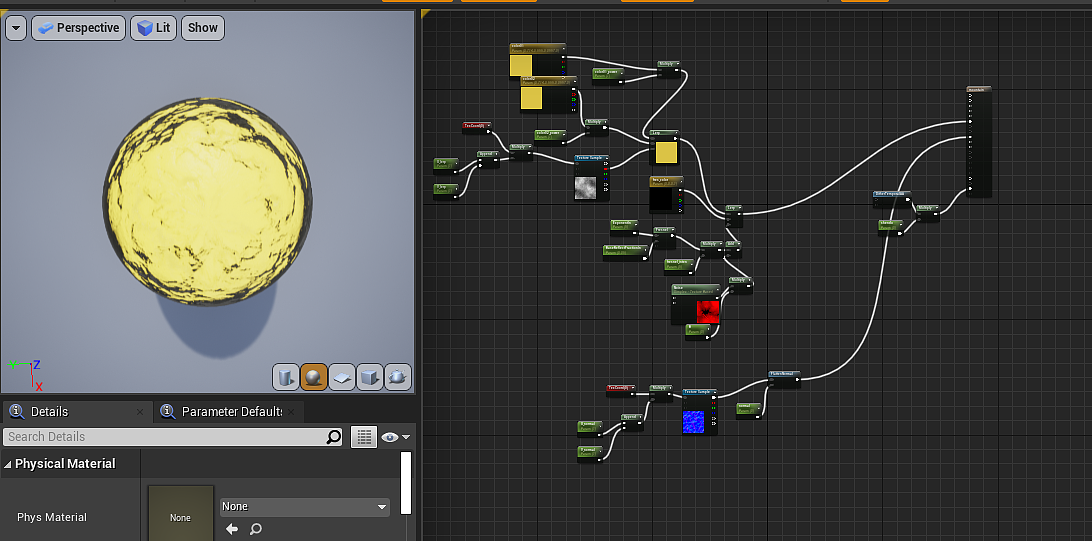Viewport: 1092px width, 541px height.
Task: Select the main material output node
Action: 979,142
